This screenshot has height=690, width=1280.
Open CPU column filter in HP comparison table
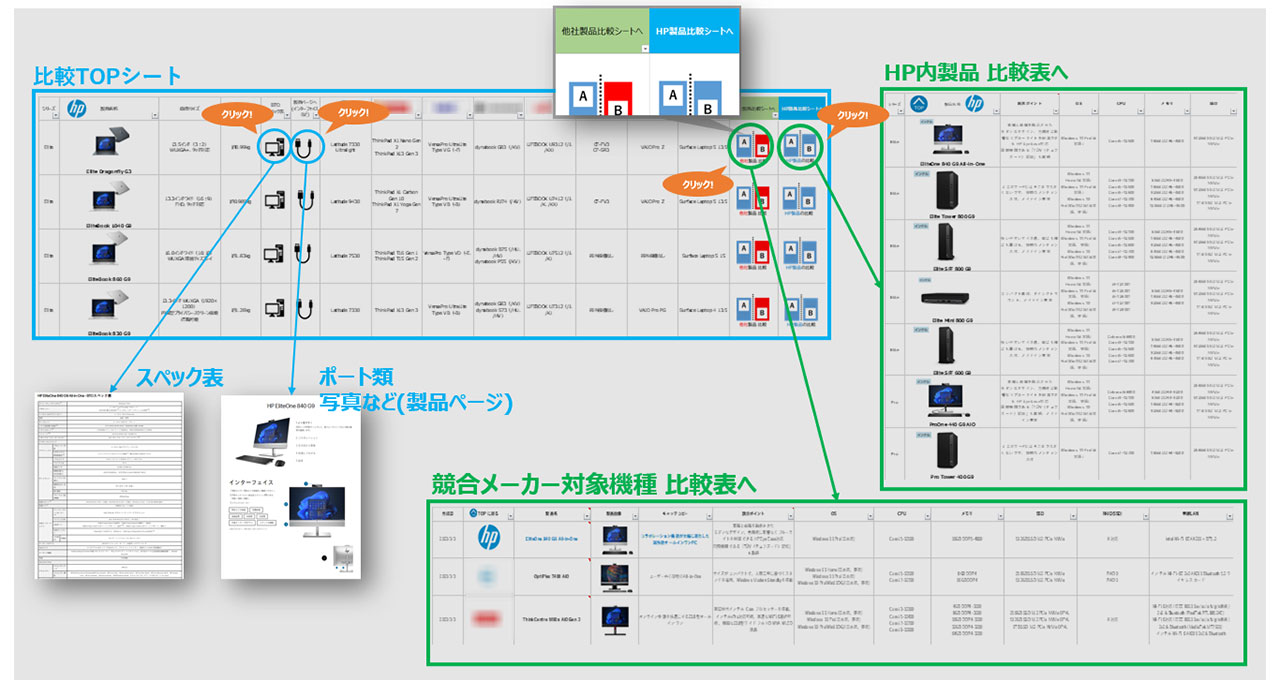click(x=1142, y=111)
